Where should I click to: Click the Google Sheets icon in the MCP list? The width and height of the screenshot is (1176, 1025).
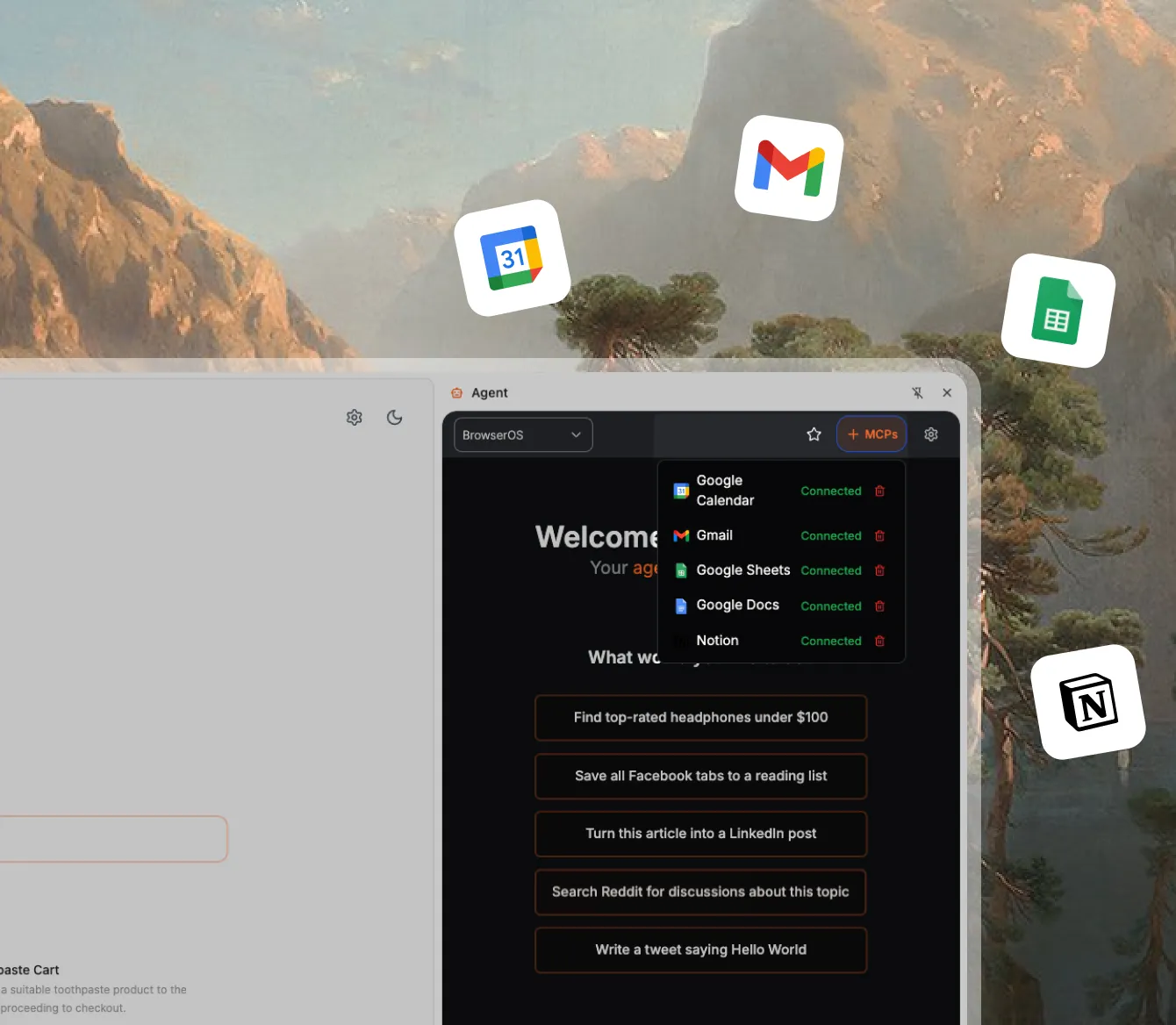681,570
